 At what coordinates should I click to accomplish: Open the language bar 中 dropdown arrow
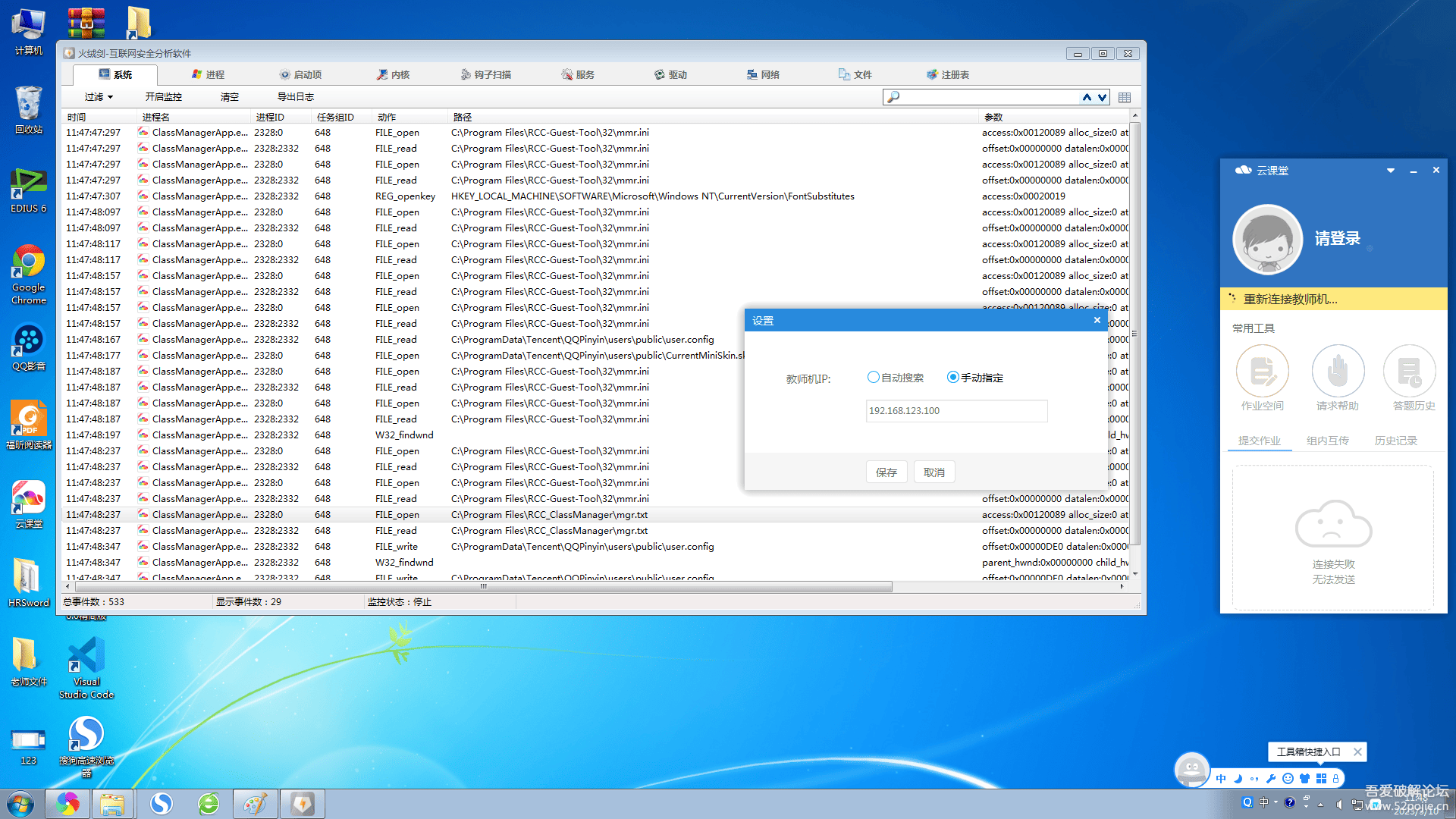click(1276, 802)
